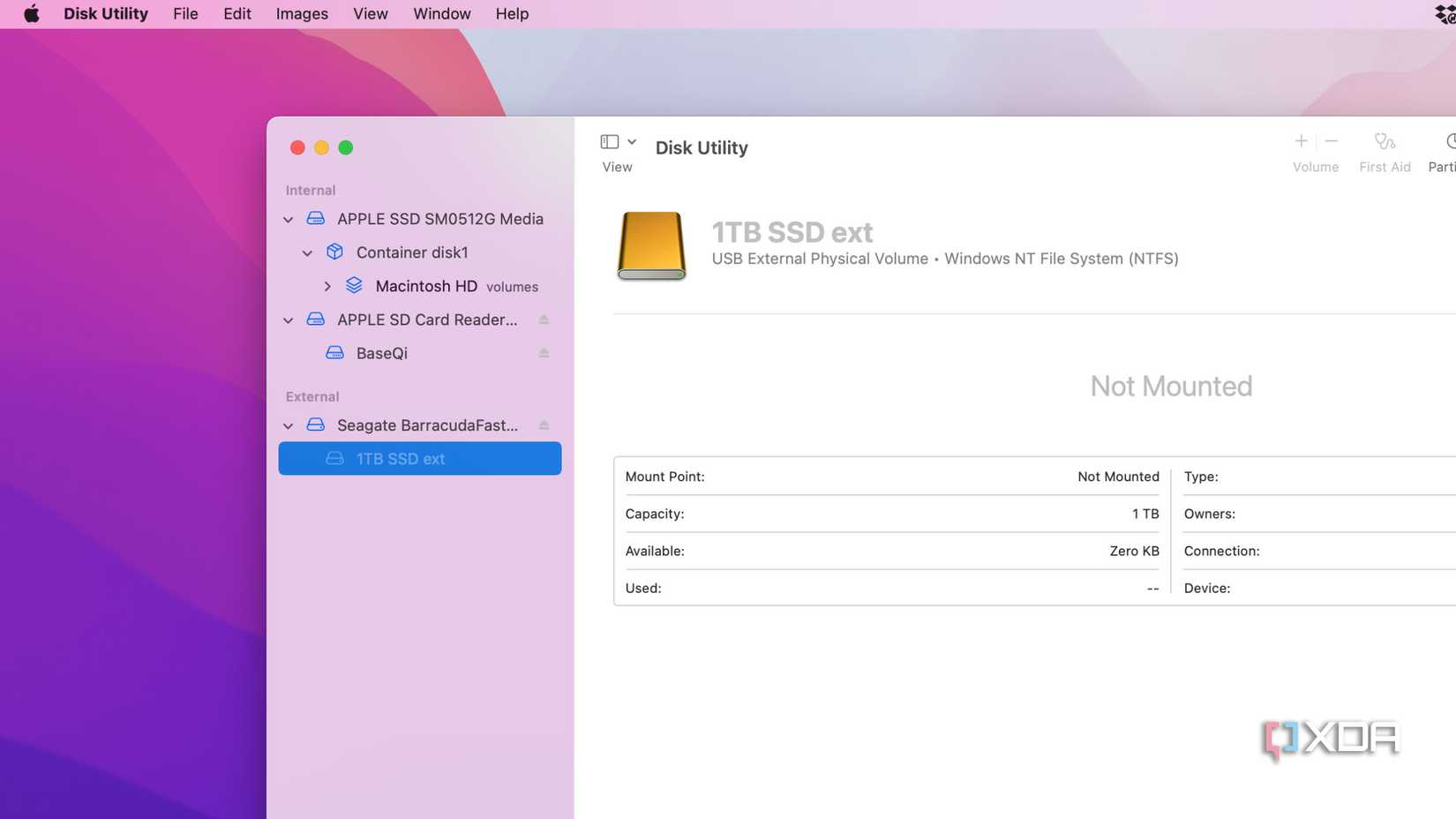Viewport: 1456px width, 819px height.
Task: Open the Disk Utility app menu
Action: tap(106, 13)
